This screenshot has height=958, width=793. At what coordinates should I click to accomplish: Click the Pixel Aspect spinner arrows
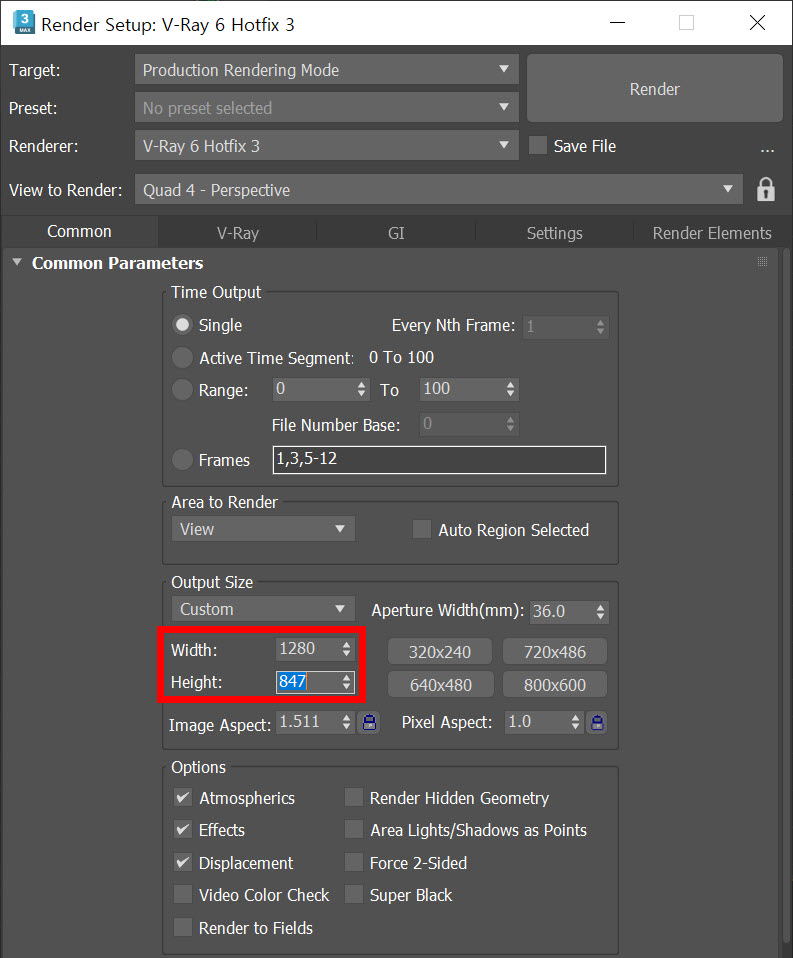[575, 722]
